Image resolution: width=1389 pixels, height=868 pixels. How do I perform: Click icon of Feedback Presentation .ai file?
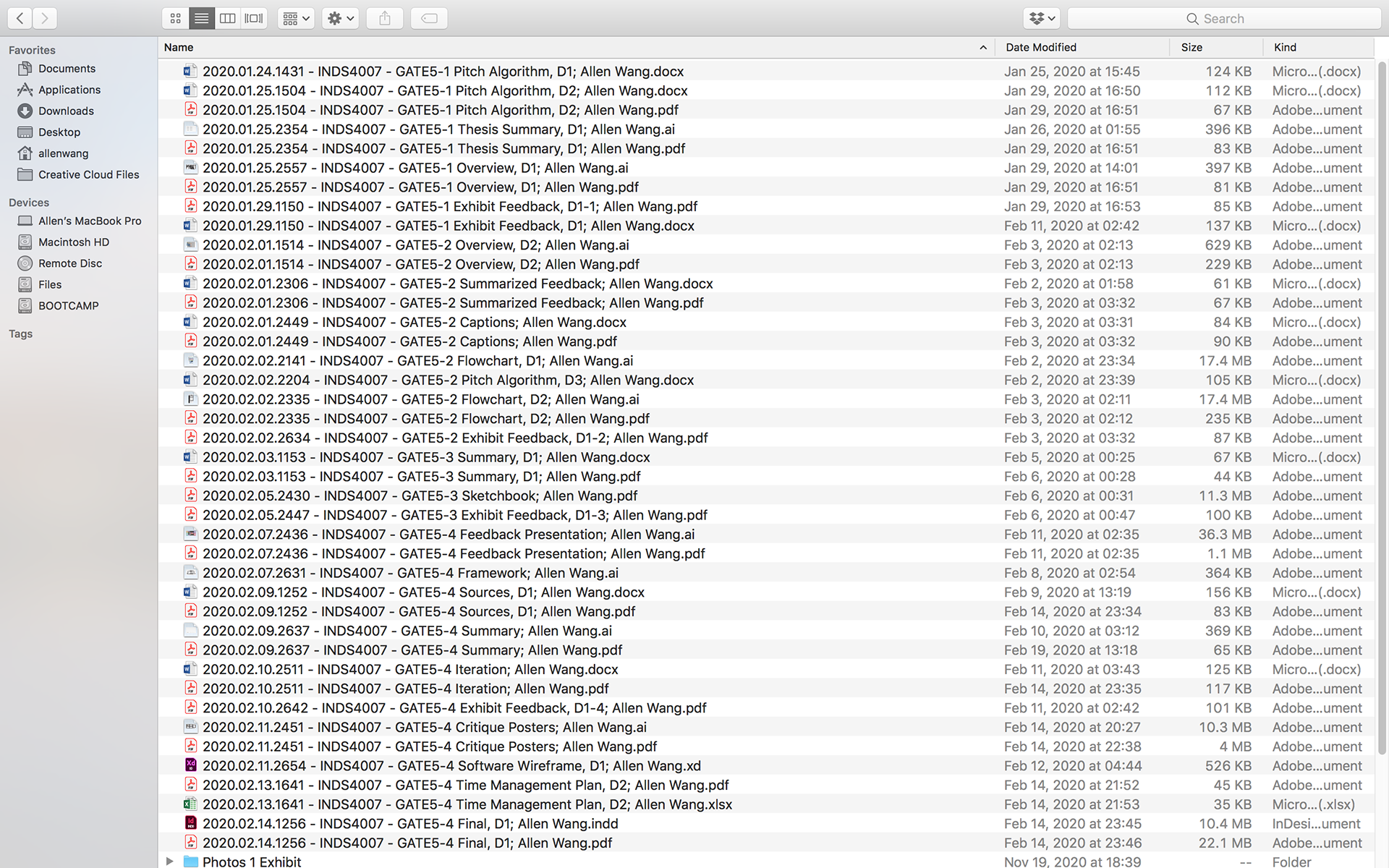point(190,534)
